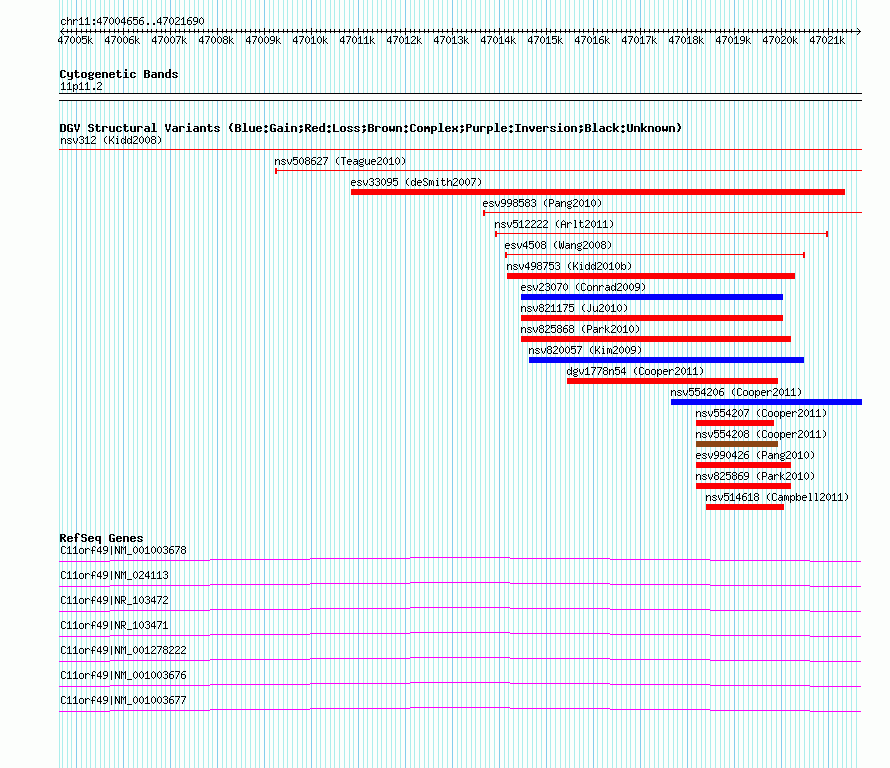Click the Cytogenetic Bands track title
The image size is (890, 768).
point(119,74)
